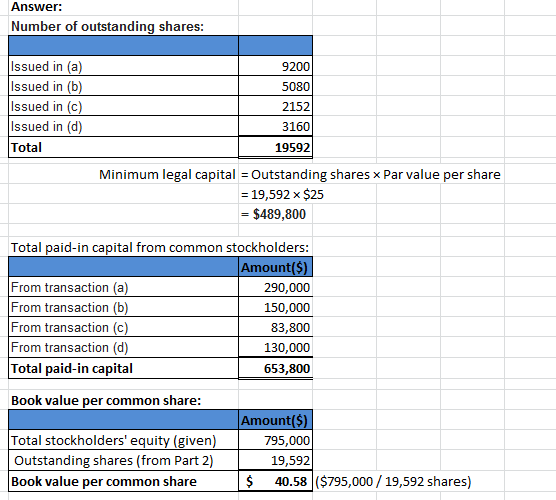This screenshot has width=556, height=500.
Task: Select blue header cell above "Total stockholders' equity"
Action: point(123,420)
